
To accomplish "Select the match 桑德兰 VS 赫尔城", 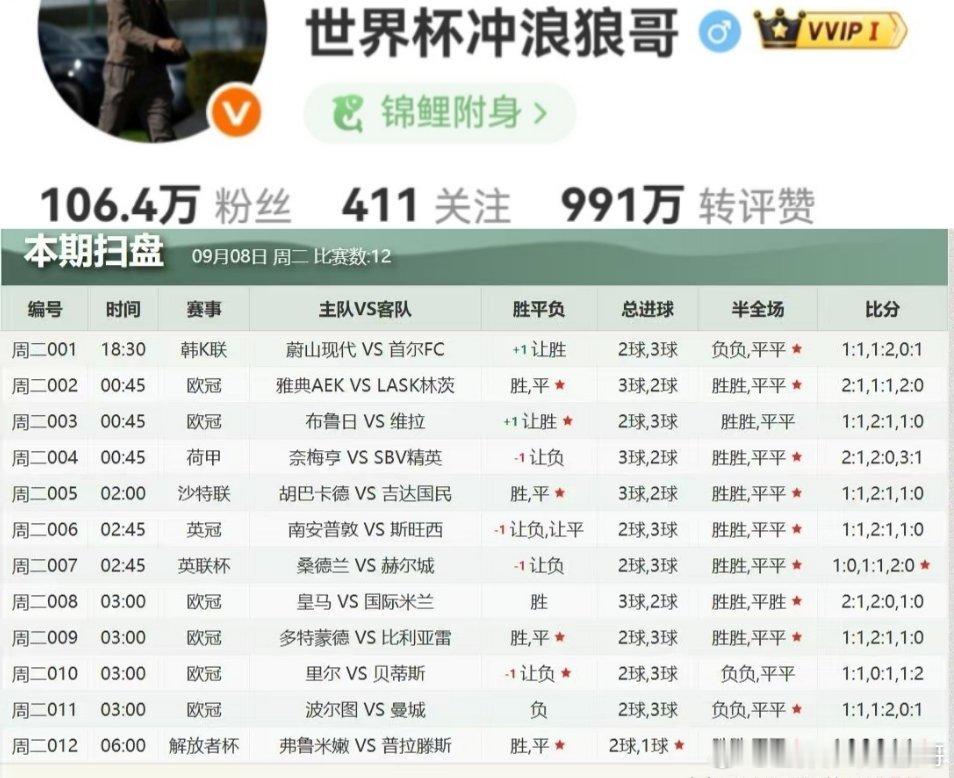I will [365, 566].
